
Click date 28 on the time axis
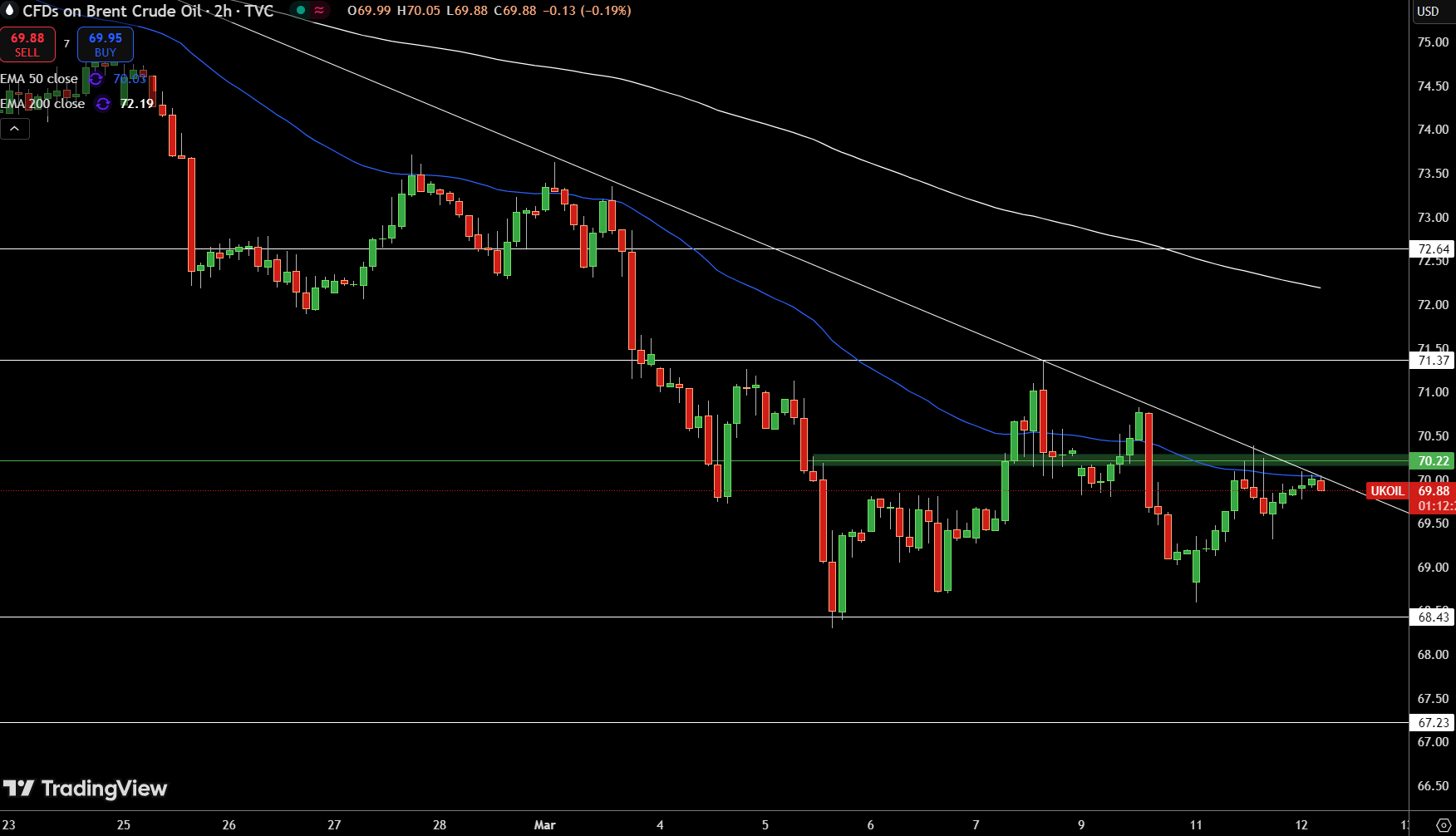tap(440, 825)
